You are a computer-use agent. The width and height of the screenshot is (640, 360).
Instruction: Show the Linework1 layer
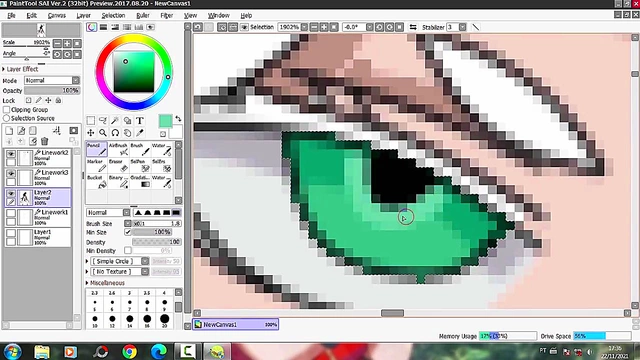(11, 213)
